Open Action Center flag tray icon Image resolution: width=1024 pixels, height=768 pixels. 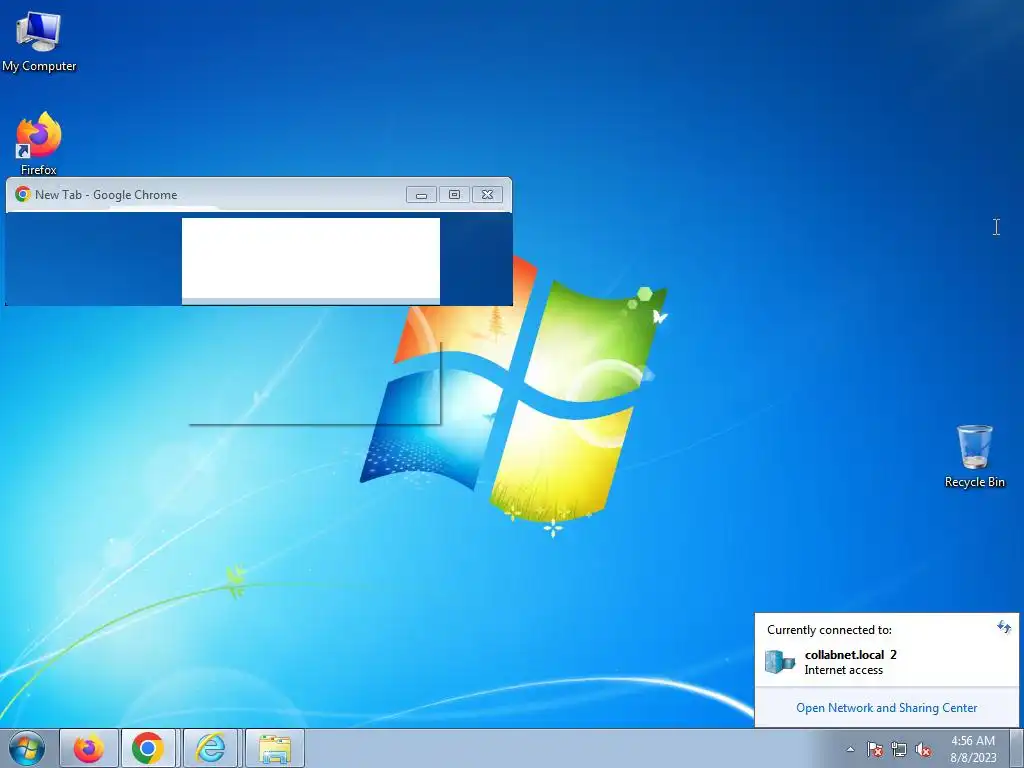875,749
